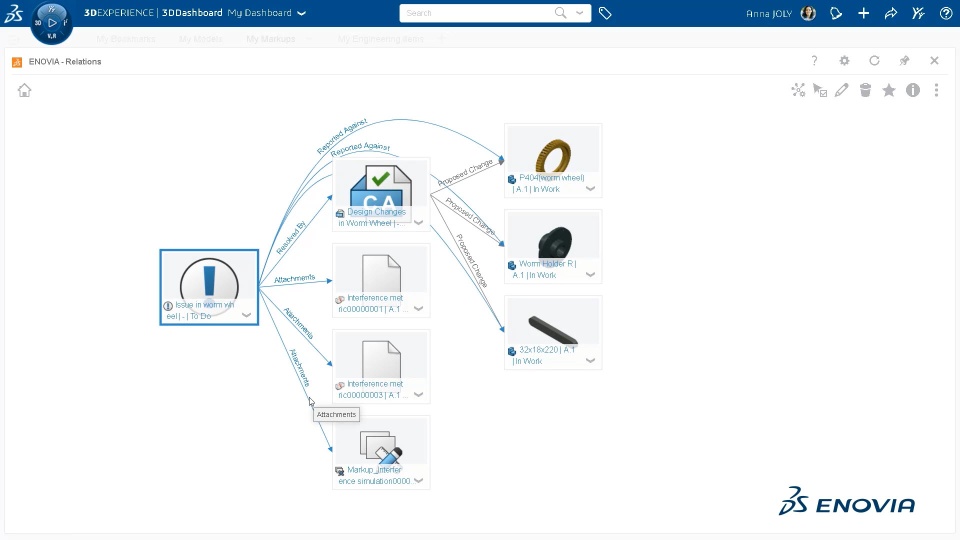This screenshot has height=540, width=960.
Task: Expand the search options chevron
Action: click(580, 13)
